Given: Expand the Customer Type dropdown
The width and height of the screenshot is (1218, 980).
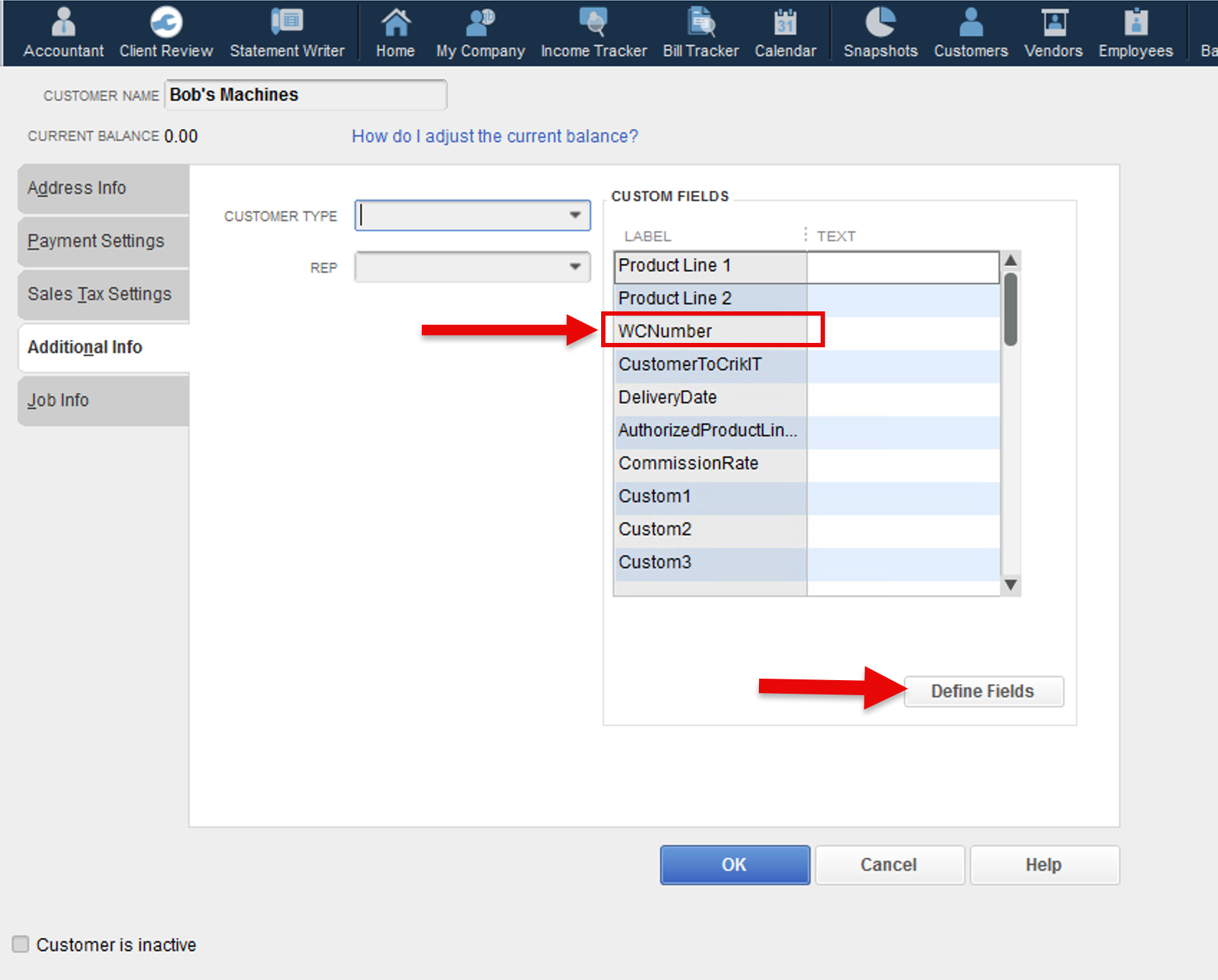Looking at the screenshot, I should tap(575, 215).
